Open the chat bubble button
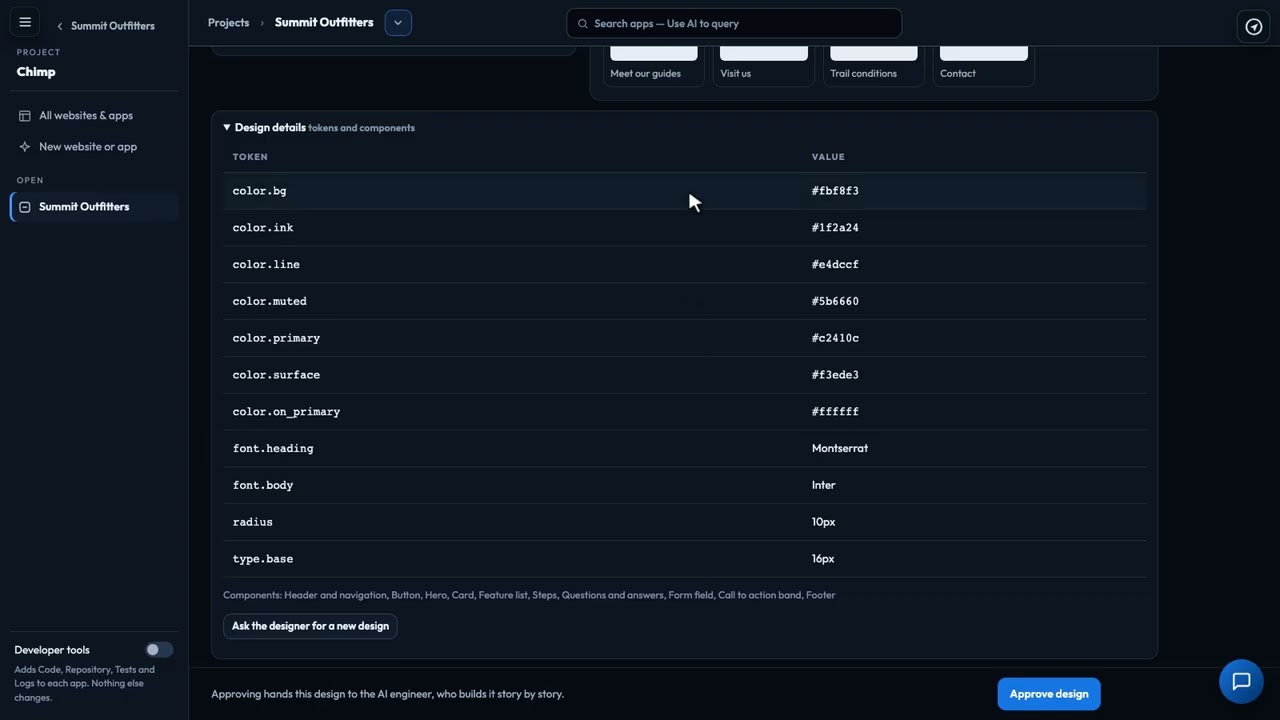The width and height of the screenshot is (1280, 720). (x=1241, y=682)
